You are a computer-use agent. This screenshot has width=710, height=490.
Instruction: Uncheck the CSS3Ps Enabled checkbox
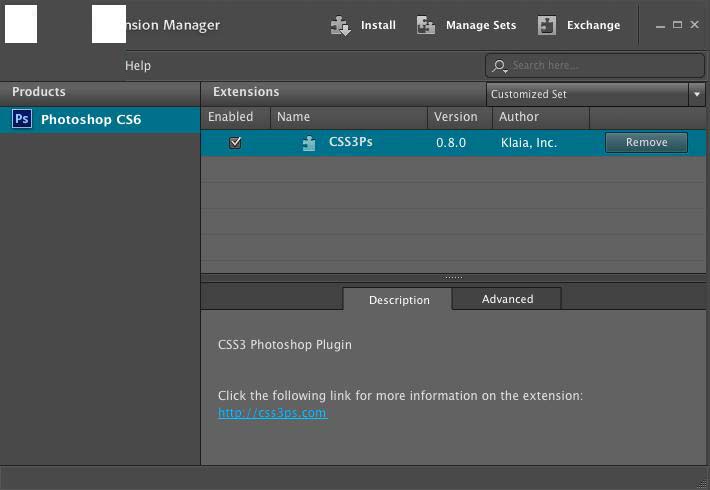(235, 143)
